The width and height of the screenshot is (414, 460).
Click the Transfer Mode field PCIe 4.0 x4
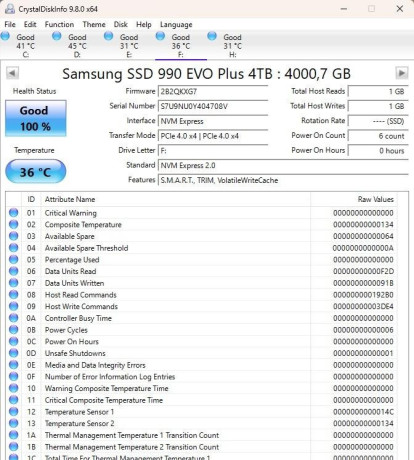[213, 136]
